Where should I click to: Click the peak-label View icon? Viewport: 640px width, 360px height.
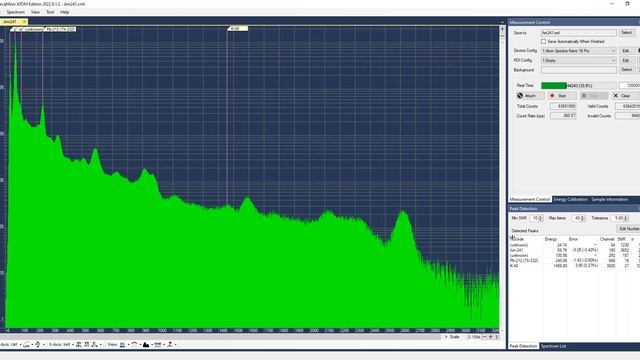pos(170,345)
